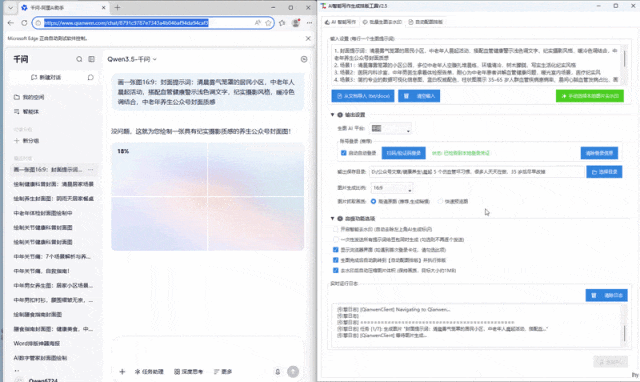Click 从文档导入 (txt/docx) button

pos(363,96)
